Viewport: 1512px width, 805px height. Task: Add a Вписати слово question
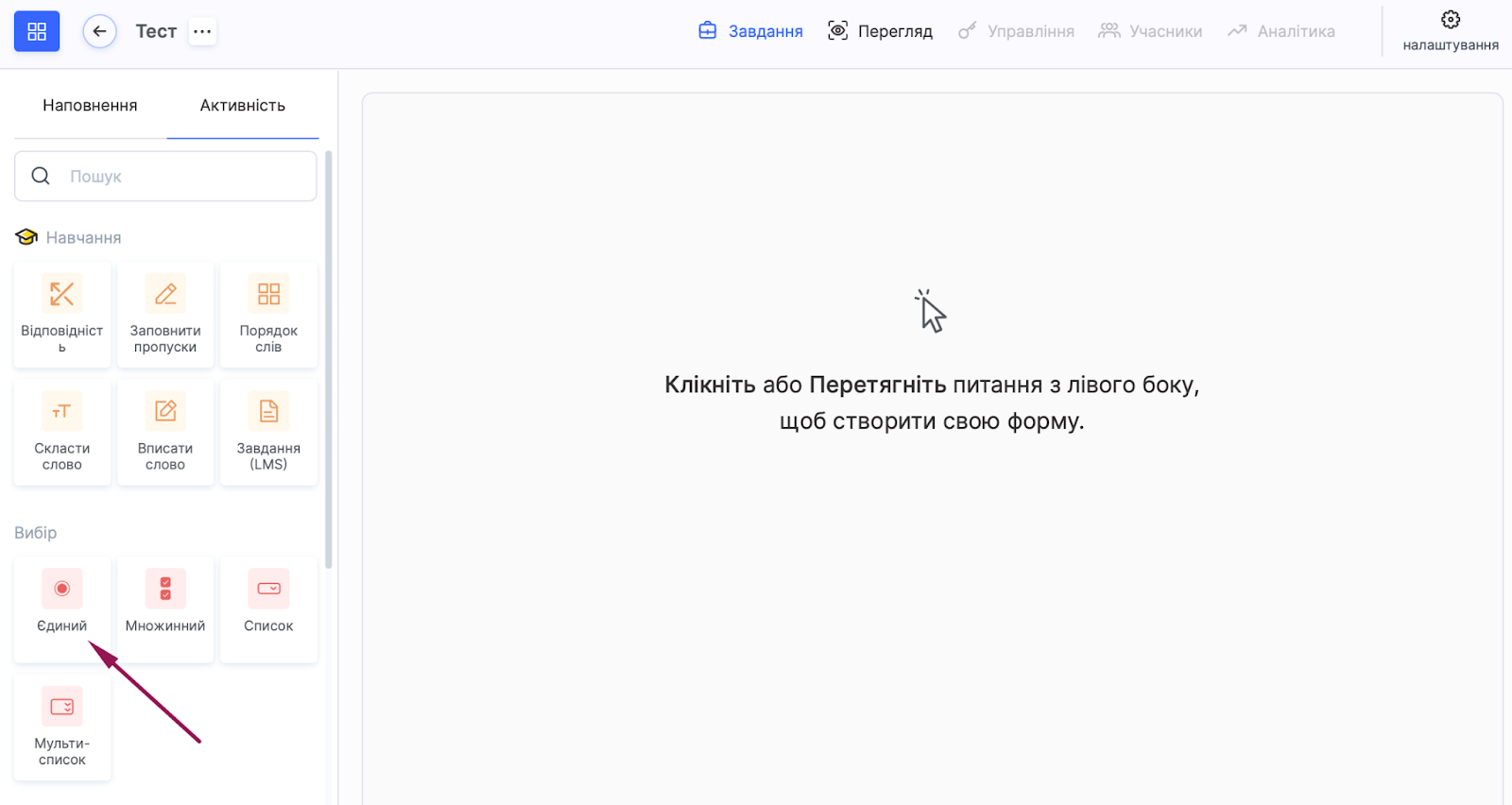165,433
